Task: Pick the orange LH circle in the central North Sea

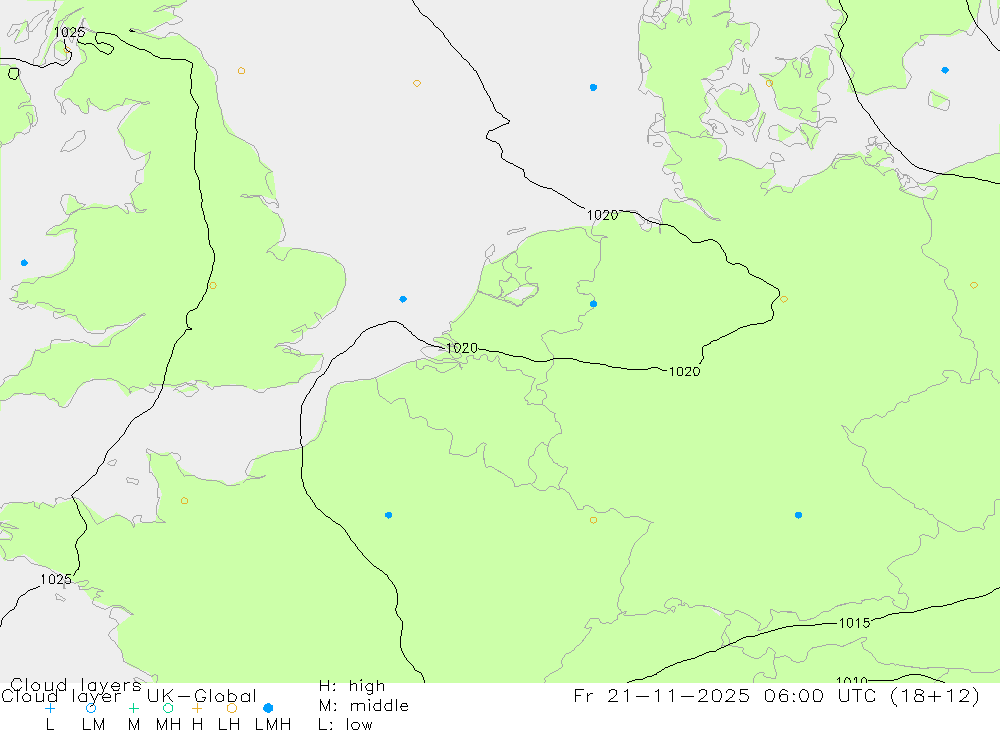Action: tap(416, 84)
